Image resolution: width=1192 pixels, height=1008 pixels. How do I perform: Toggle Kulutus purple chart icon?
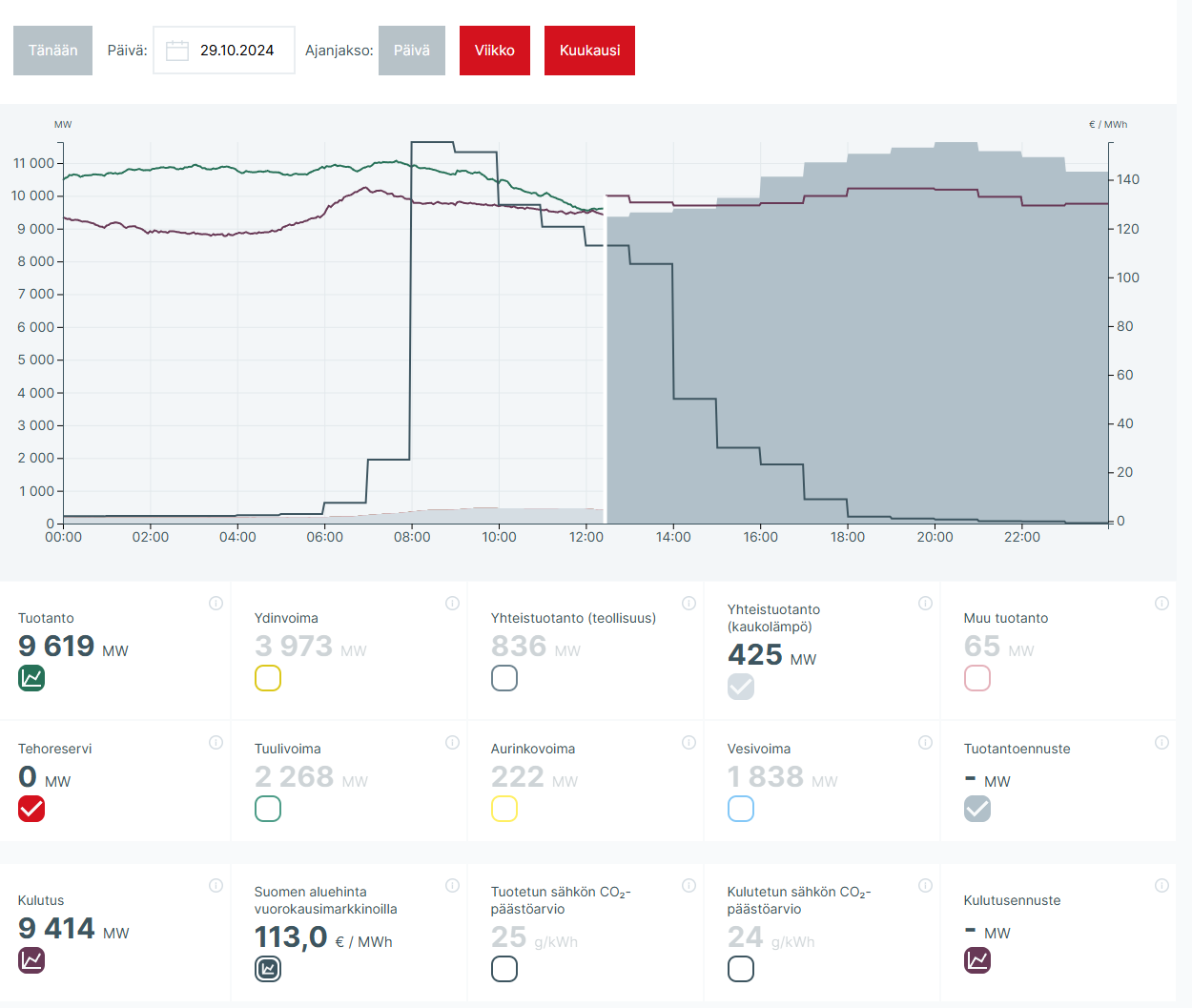click(x=31, y=960)
